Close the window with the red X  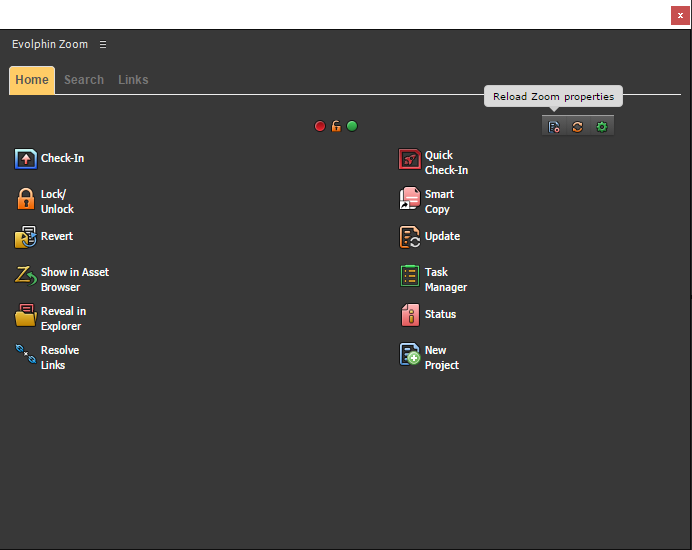[680, 15]
